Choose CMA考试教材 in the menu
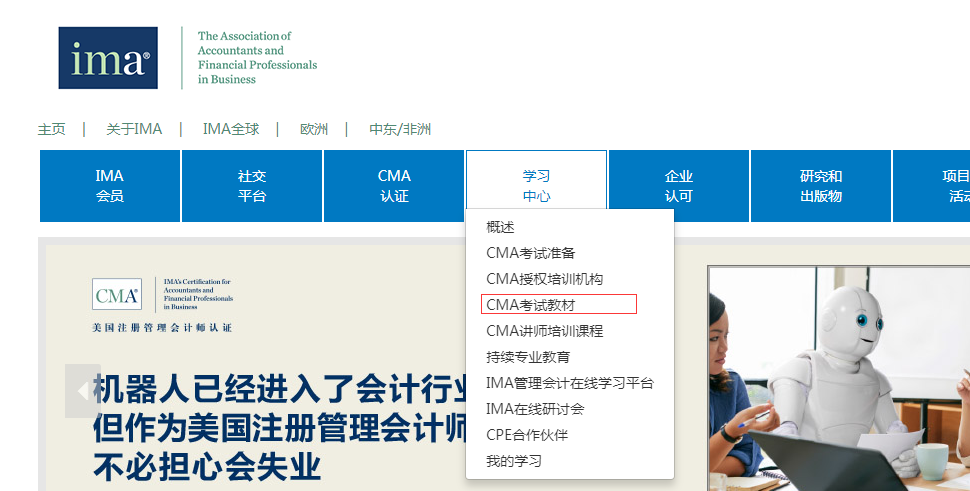 (531, 305)
